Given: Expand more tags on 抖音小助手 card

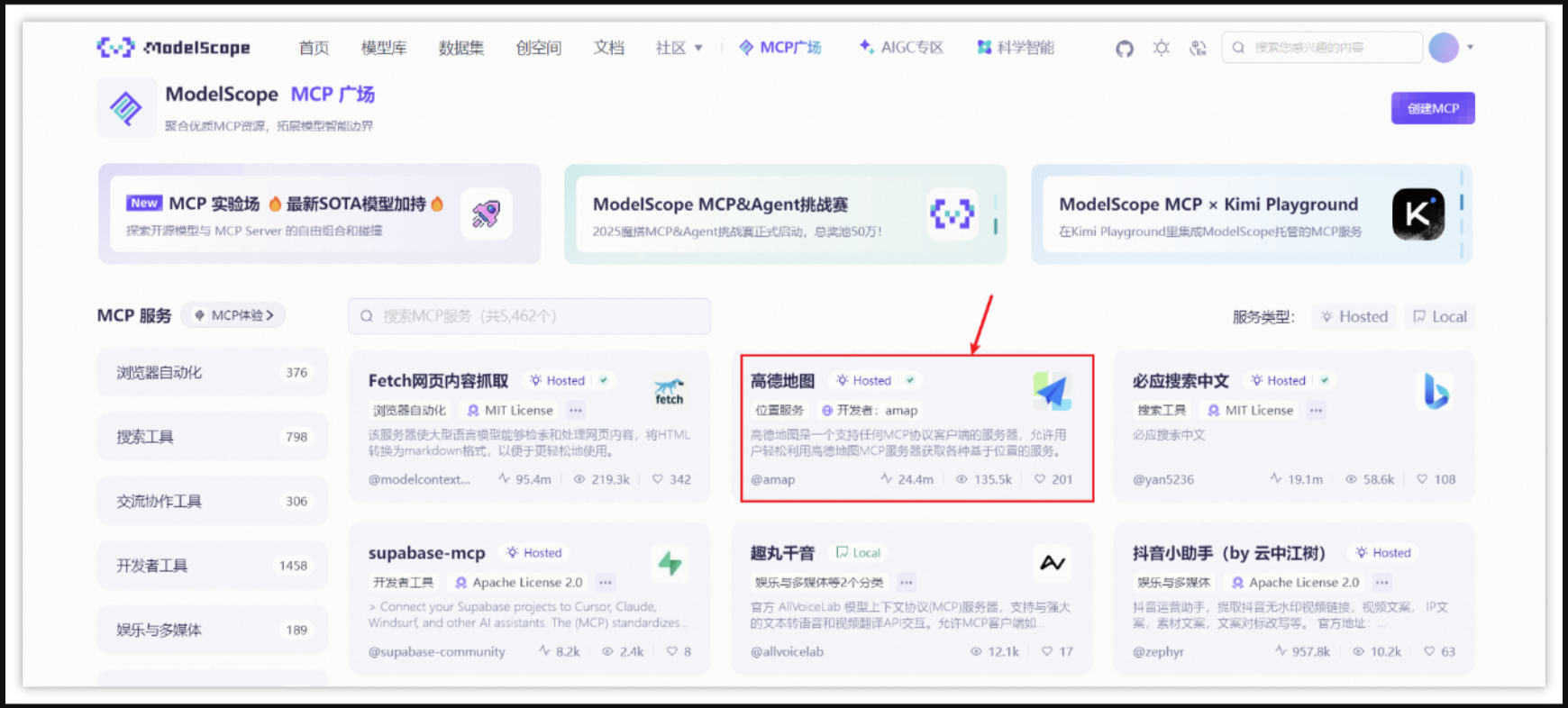Looking at the screenshot, I should click(x=1381, y=583).
